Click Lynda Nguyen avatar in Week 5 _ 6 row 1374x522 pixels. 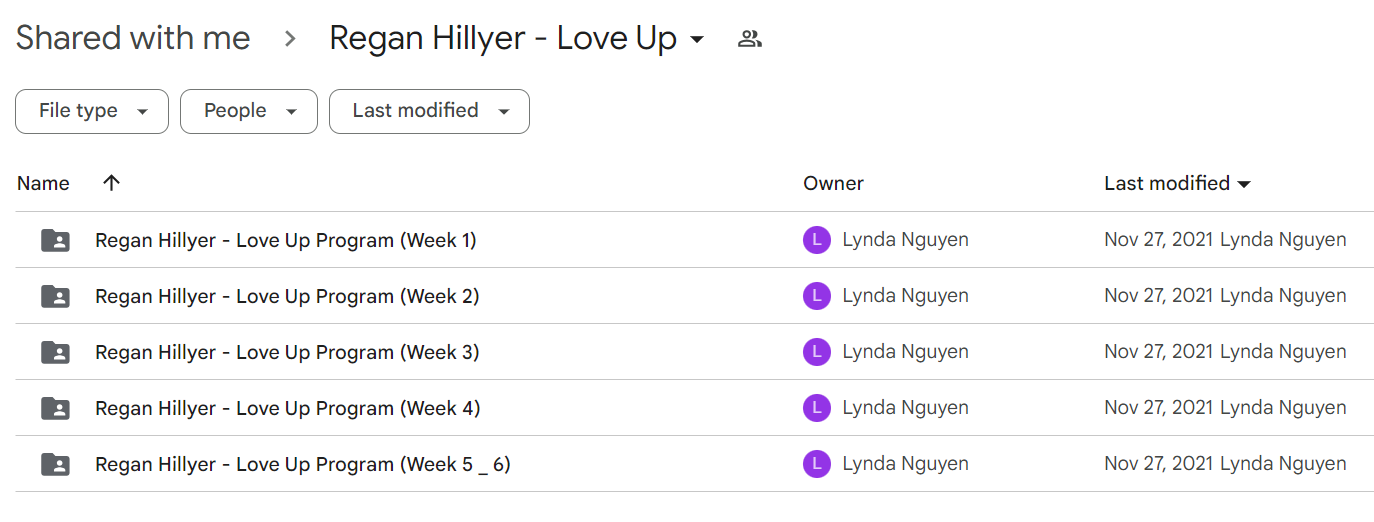click(x=817, y=464)
